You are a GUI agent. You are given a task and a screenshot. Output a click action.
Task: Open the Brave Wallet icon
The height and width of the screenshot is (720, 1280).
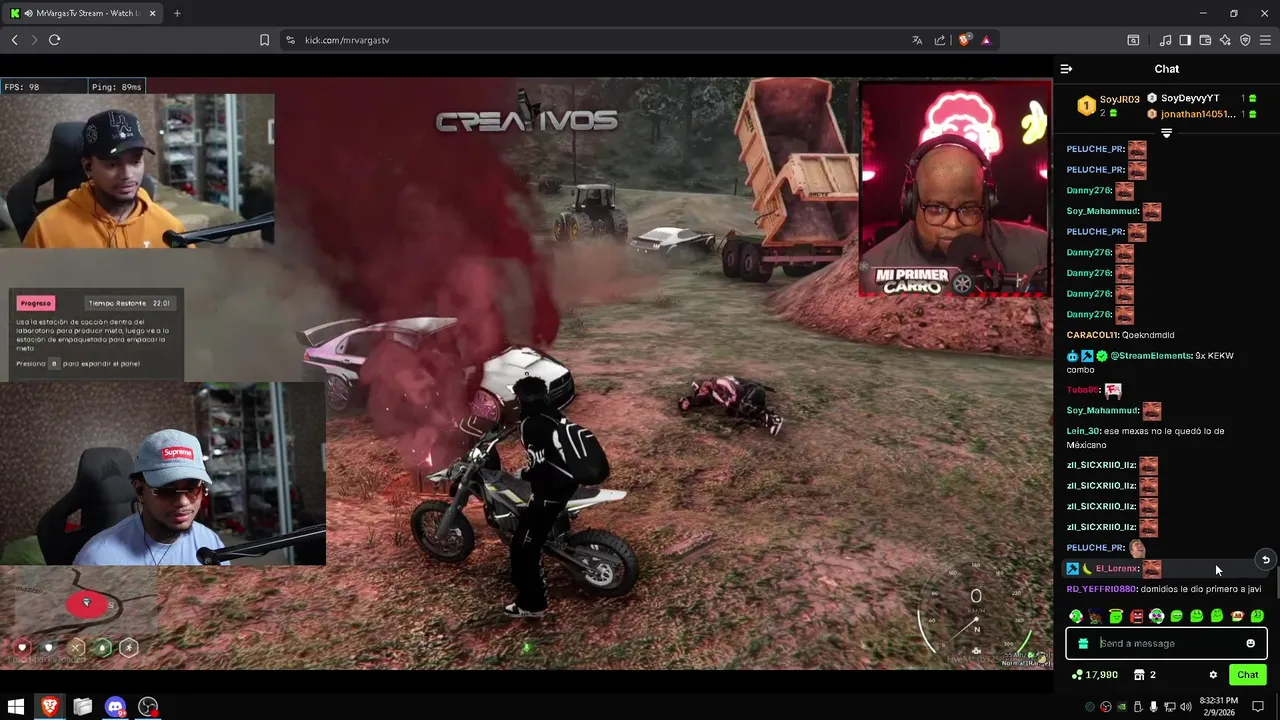[1205, 40]
